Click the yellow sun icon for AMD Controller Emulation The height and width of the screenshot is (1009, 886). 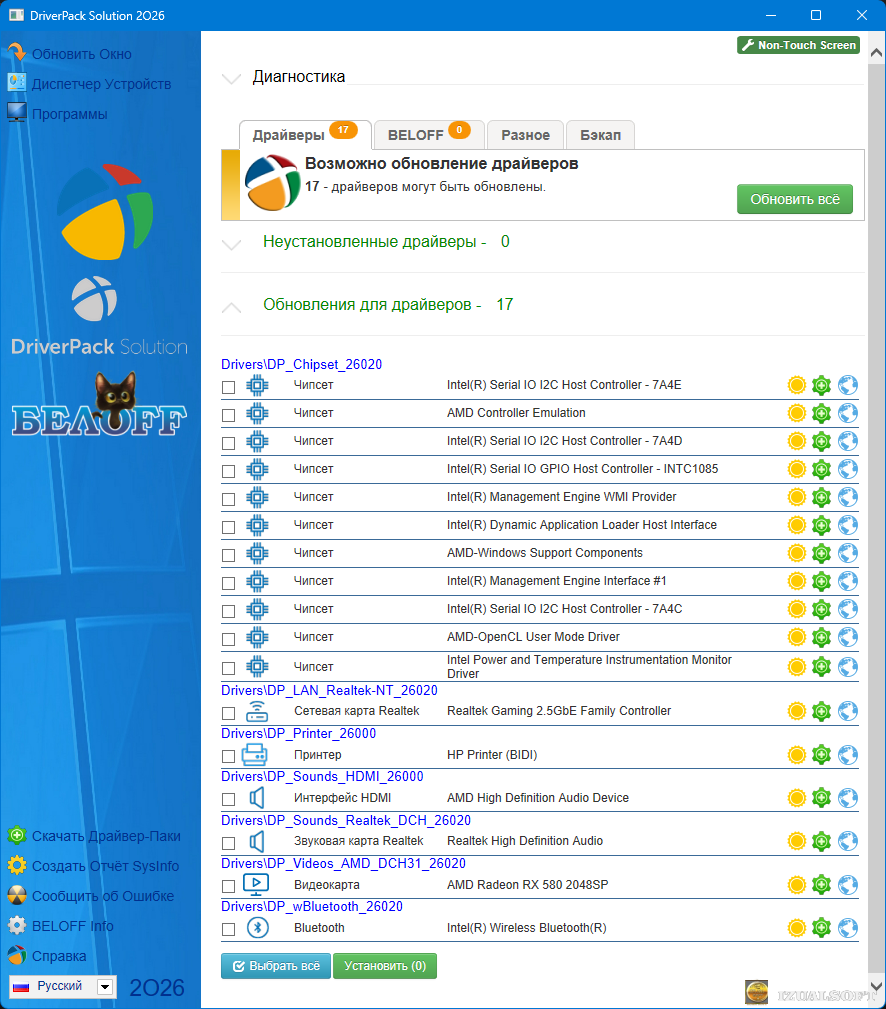coord(796,413)
